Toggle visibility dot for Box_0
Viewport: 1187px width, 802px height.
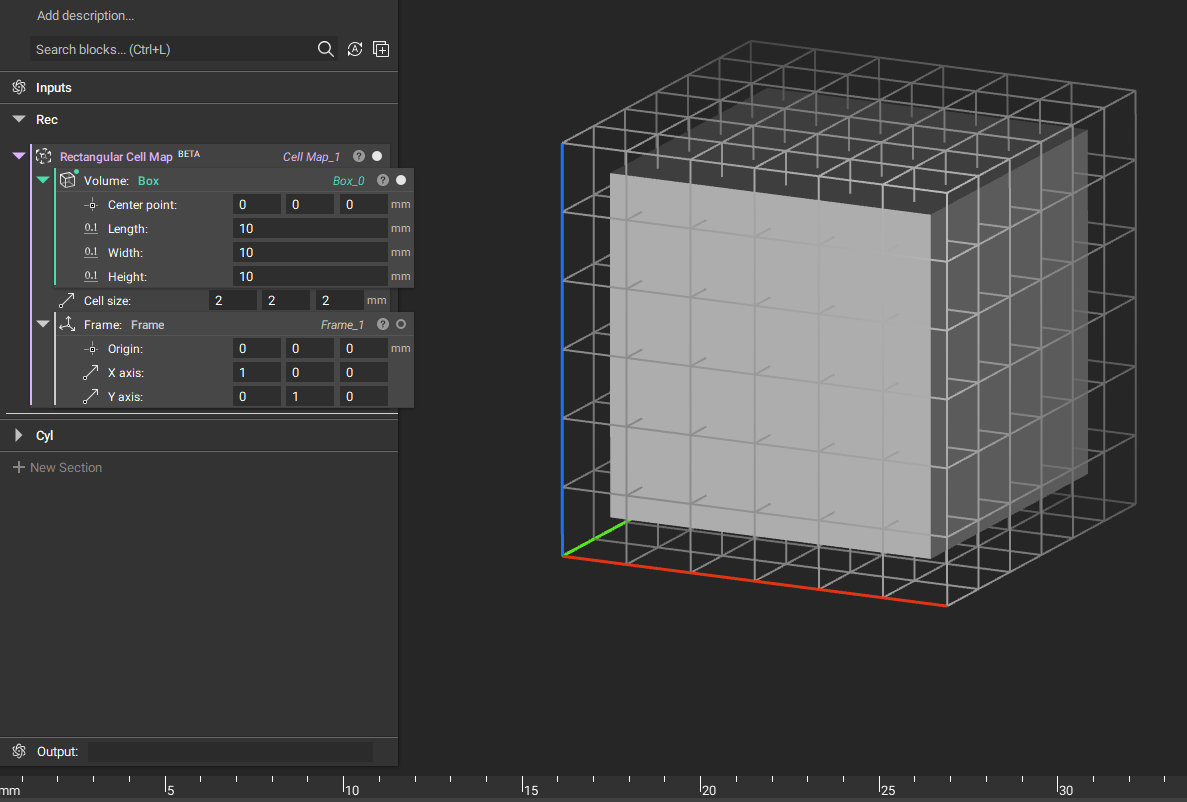click(x=401, y=180)
